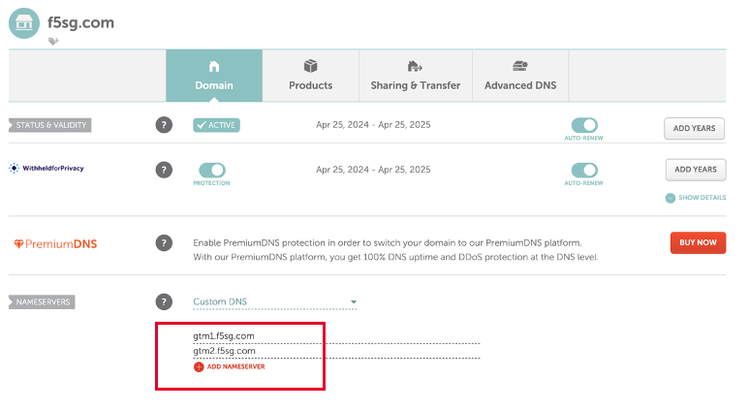Click the gtm1.f5sg.com nameserver field

[x=335, y=336]
